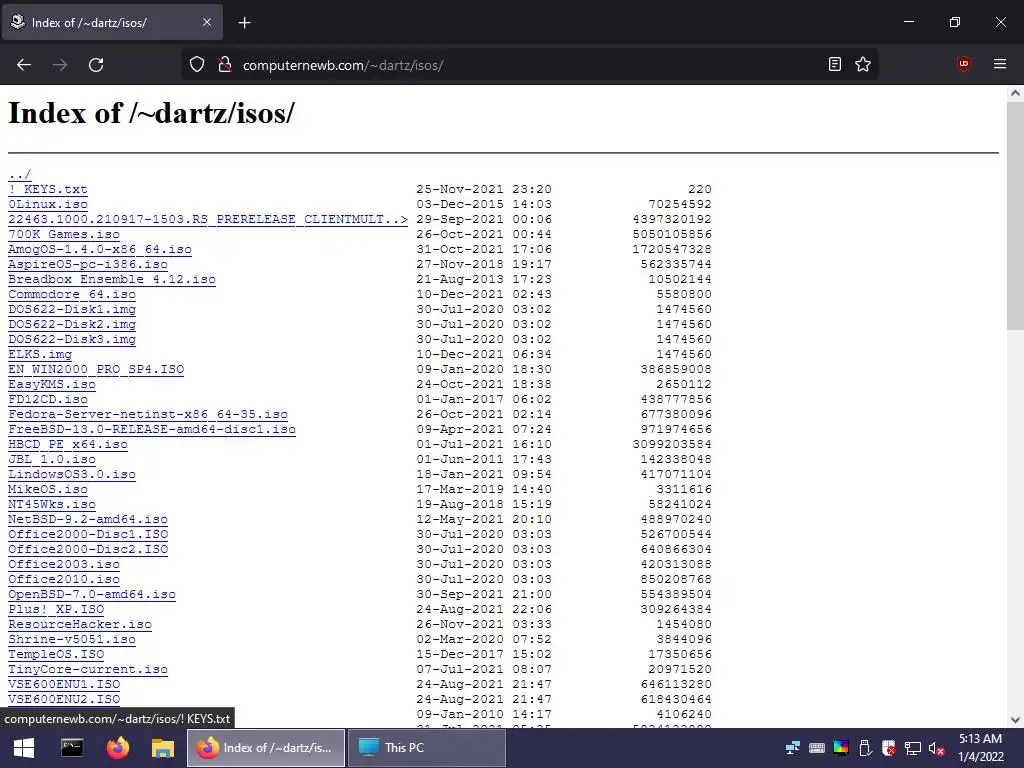The width and height of the screenshot is (1024, 768).
Task: Click the address bar showing computernewb.com URL
Action: point(530,65)
